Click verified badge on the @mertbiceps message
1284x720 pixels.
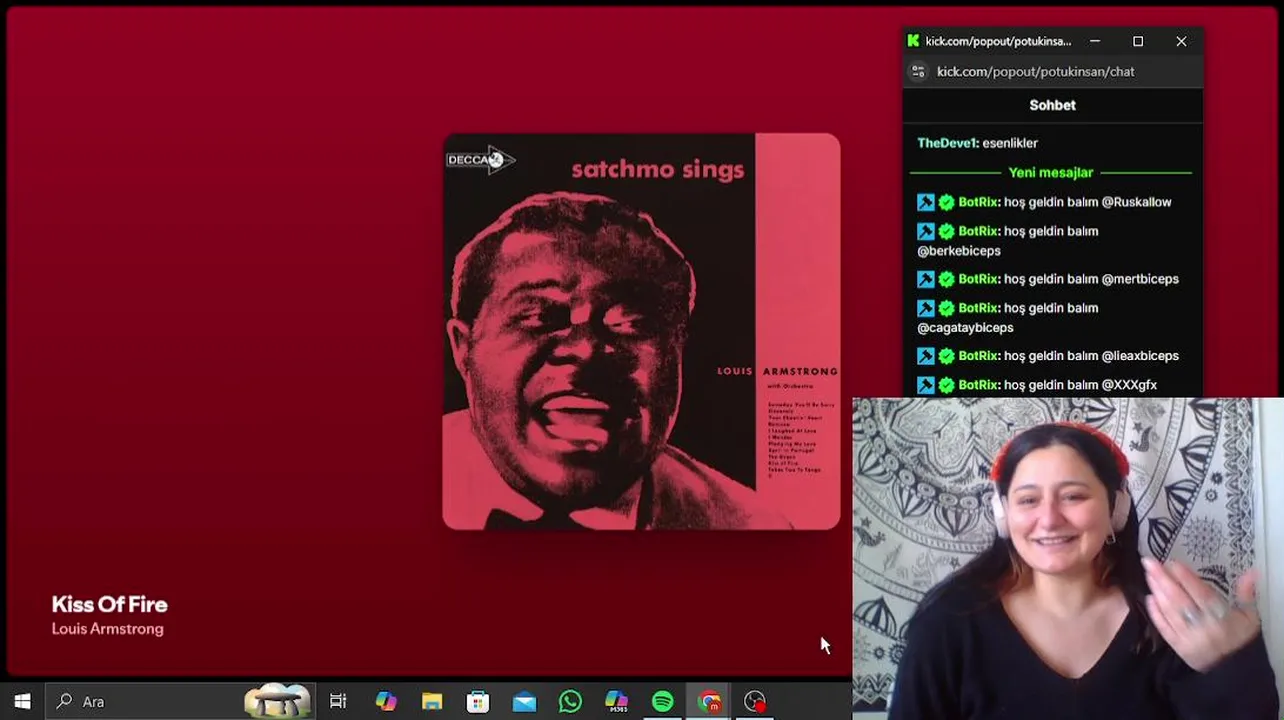pos(946,279)
